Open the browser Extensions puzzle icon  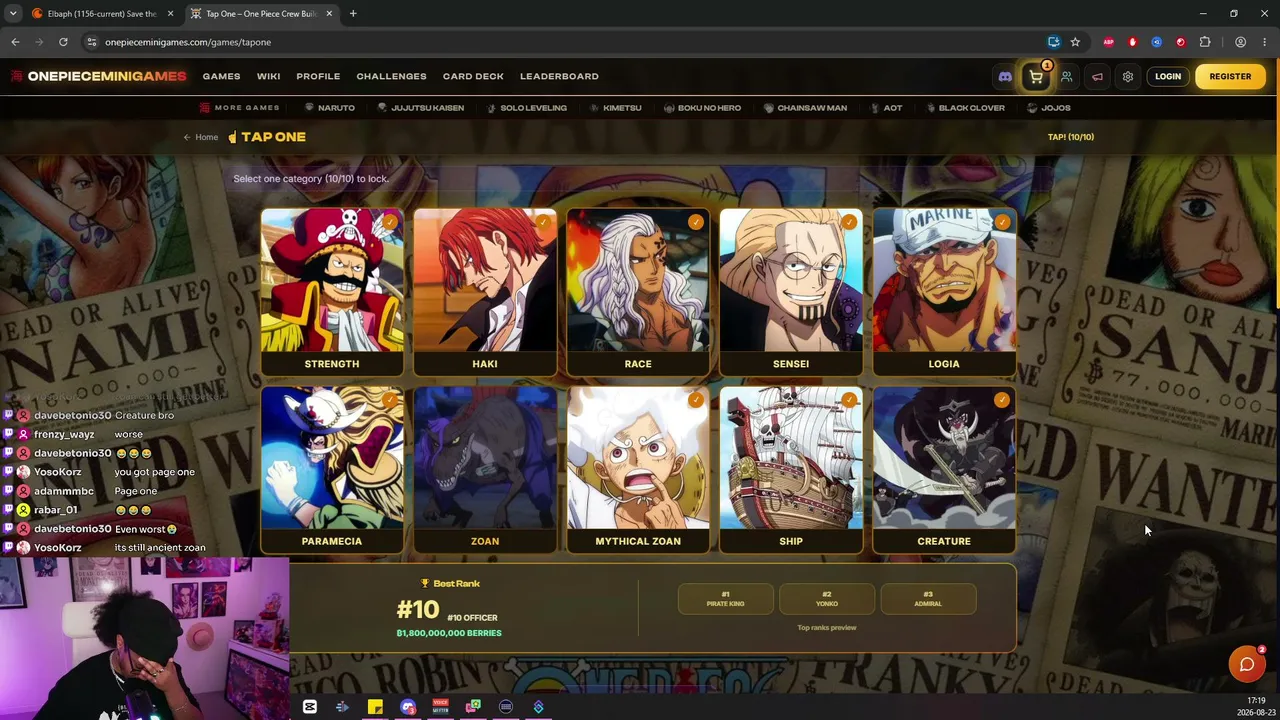(x=1205, y=42)
